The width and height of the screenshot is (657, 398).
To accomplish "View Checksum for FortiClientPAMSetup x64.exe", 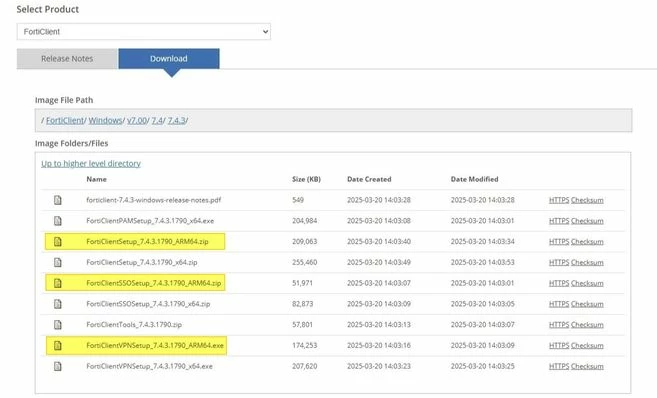I will [587, 221].
